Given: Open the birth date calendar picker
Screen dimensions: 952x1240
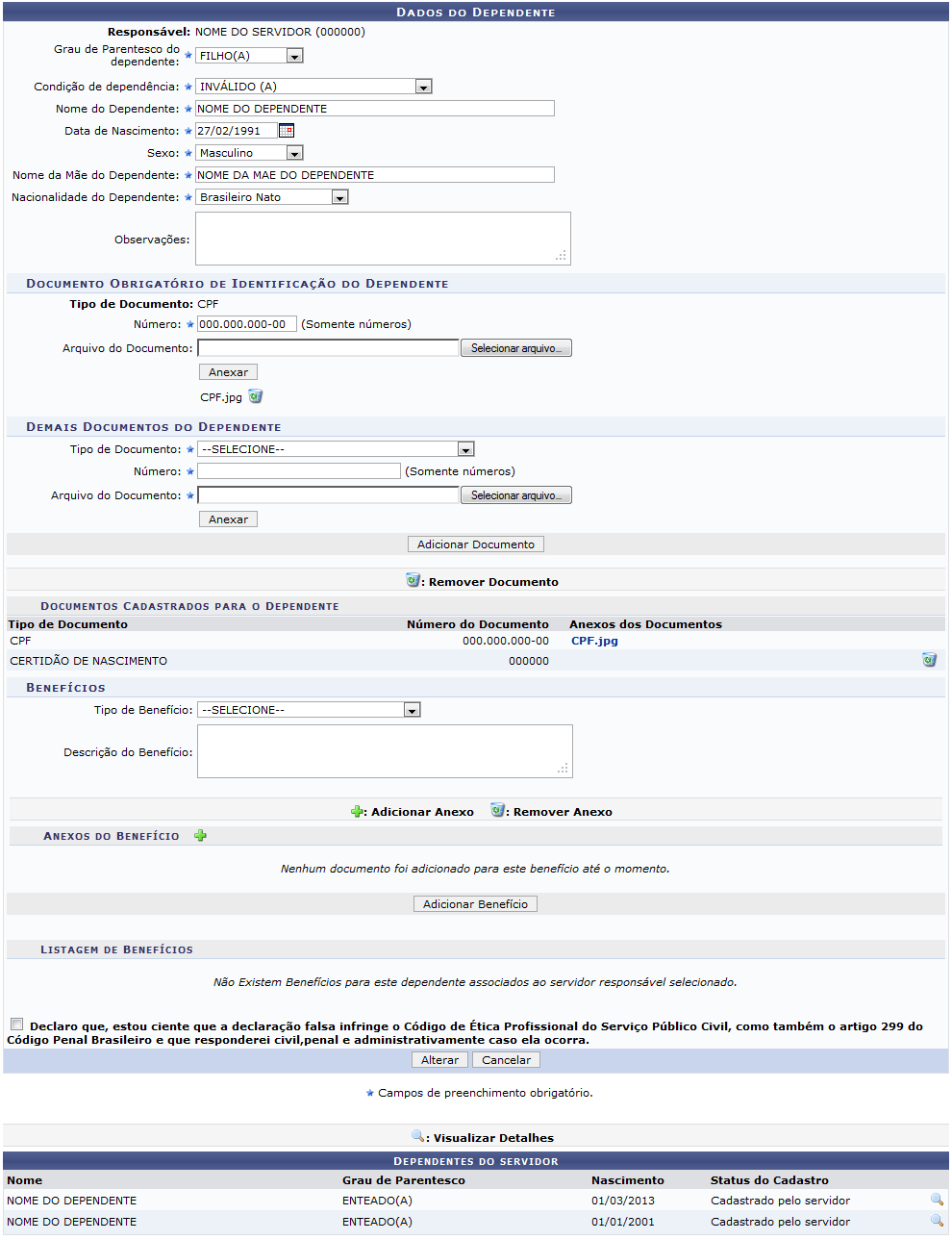Looking at the screenshot, I should click(286, 131).
